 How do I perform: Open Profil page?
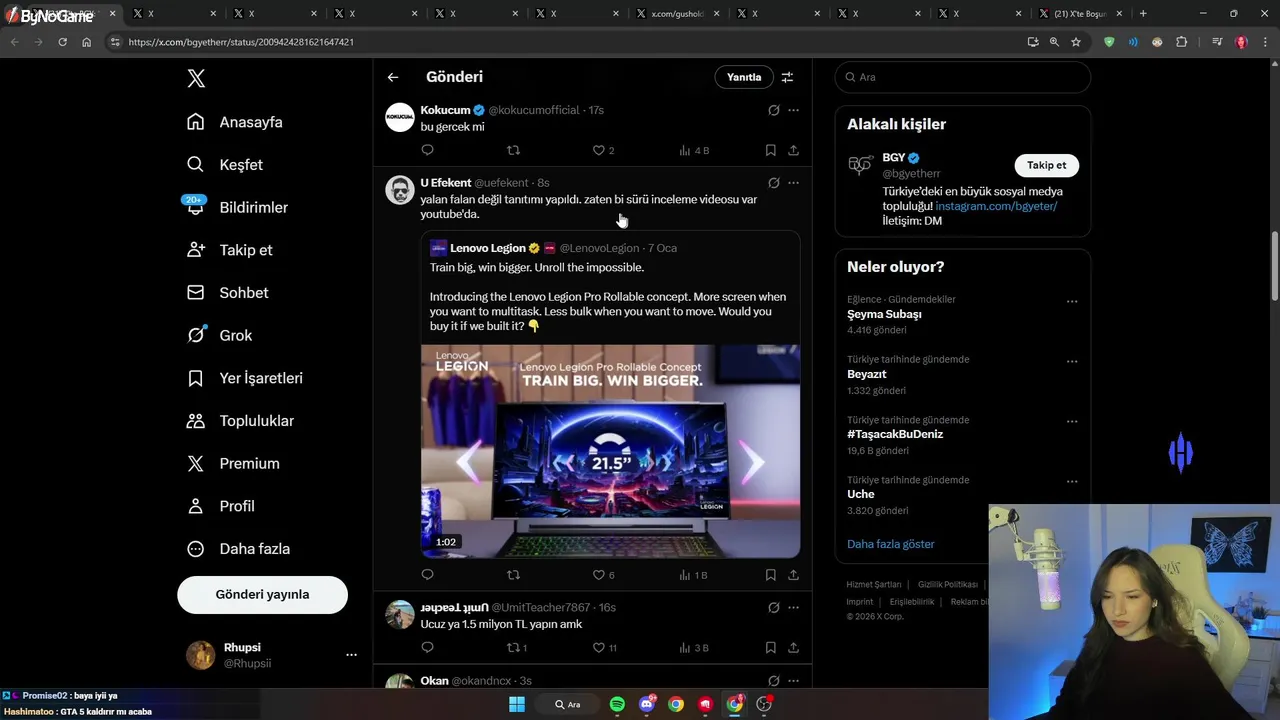coord(221,506)
